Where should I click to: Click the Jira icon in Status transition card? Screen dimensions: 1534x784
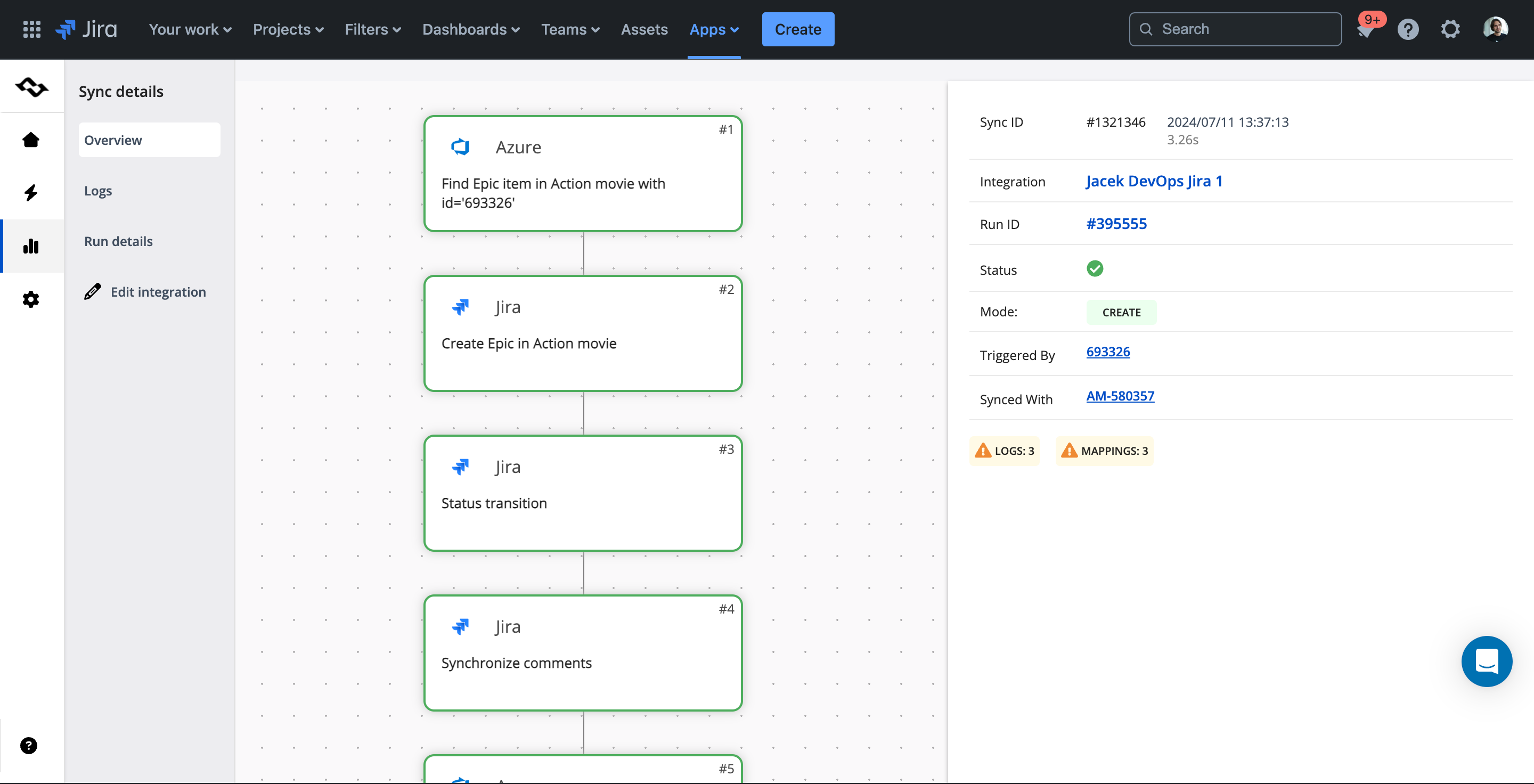tap(460, 467)
